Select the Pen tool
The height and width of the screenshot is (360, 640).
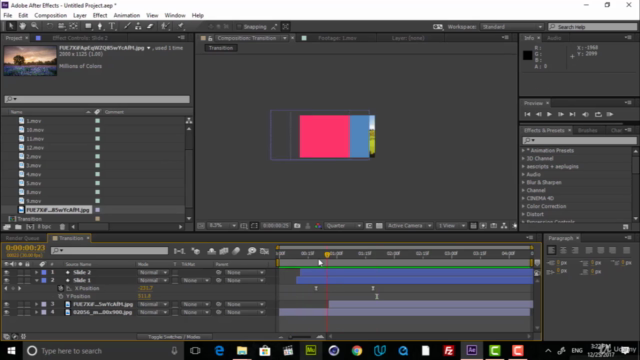(100, 27)
